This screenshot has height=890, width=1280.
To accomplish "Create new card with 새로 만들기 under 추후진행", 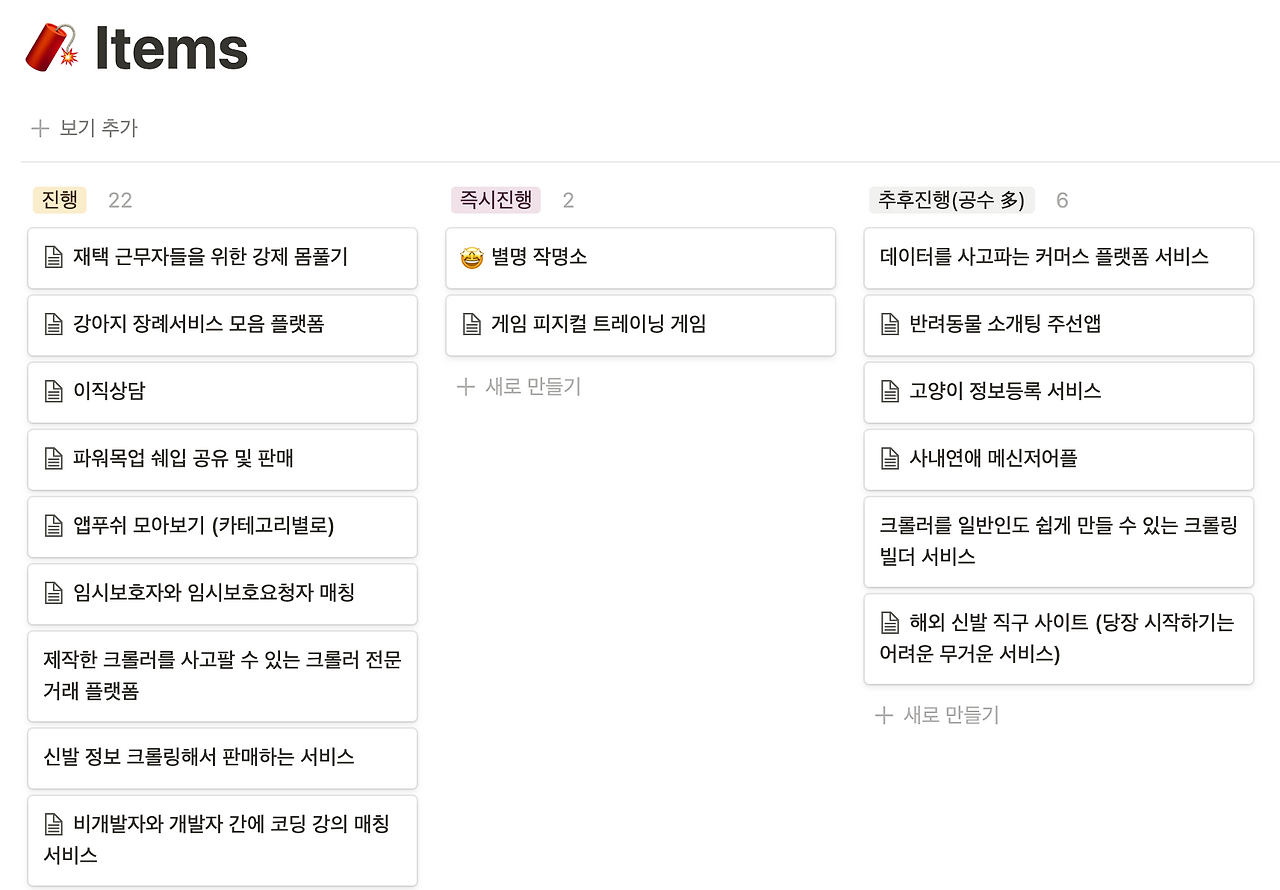I will coord(937,715).
